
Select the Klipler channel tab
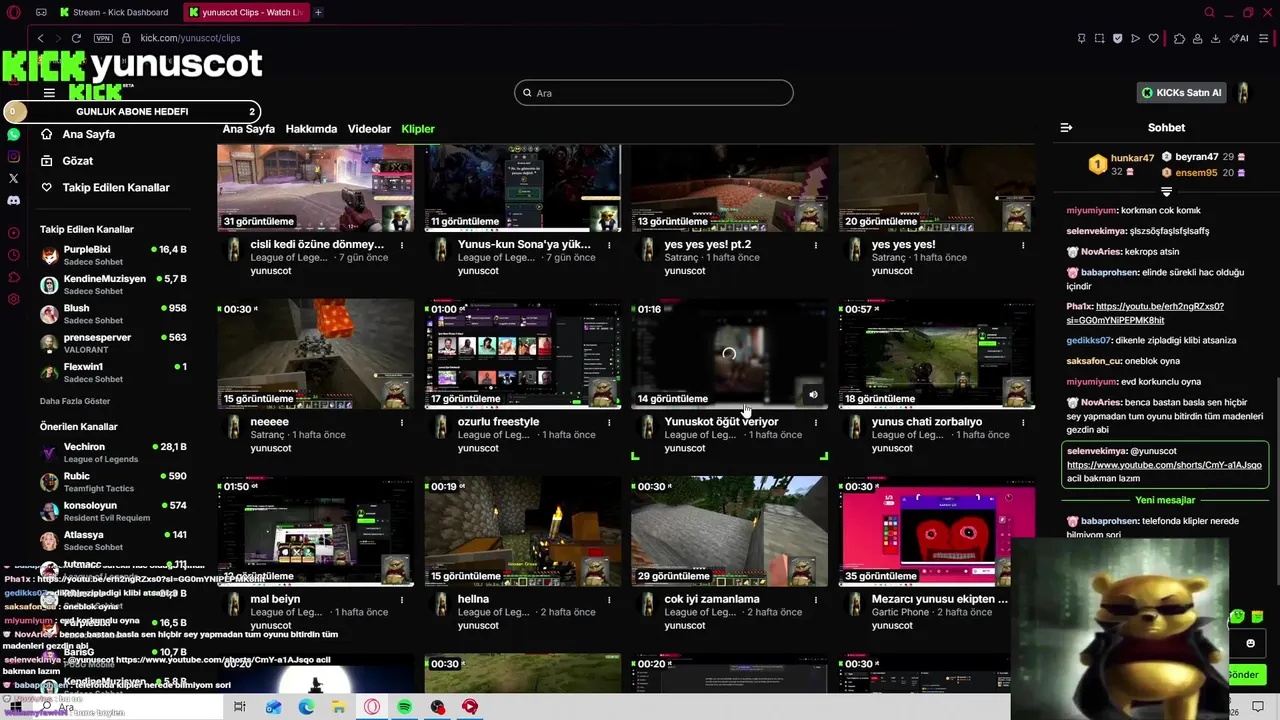tap(418, 129)
